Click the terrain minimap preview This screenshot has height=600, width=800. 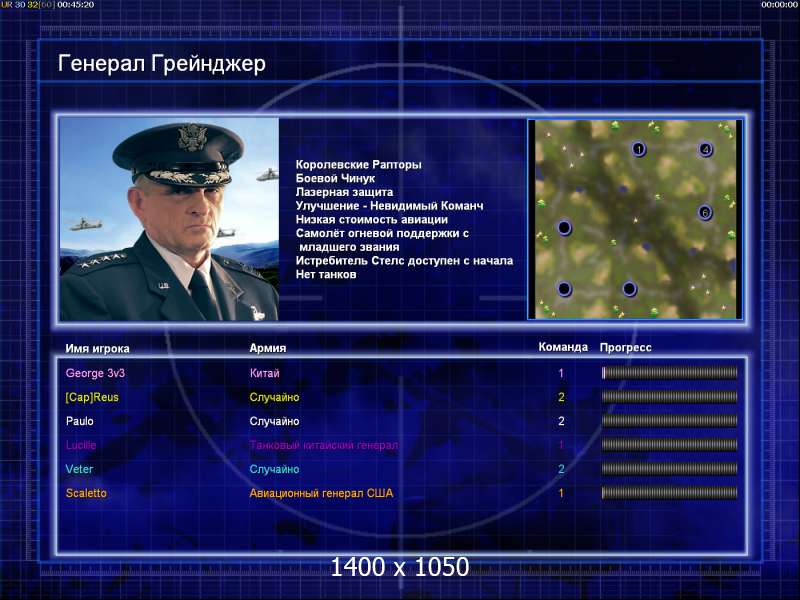point(635,219)
